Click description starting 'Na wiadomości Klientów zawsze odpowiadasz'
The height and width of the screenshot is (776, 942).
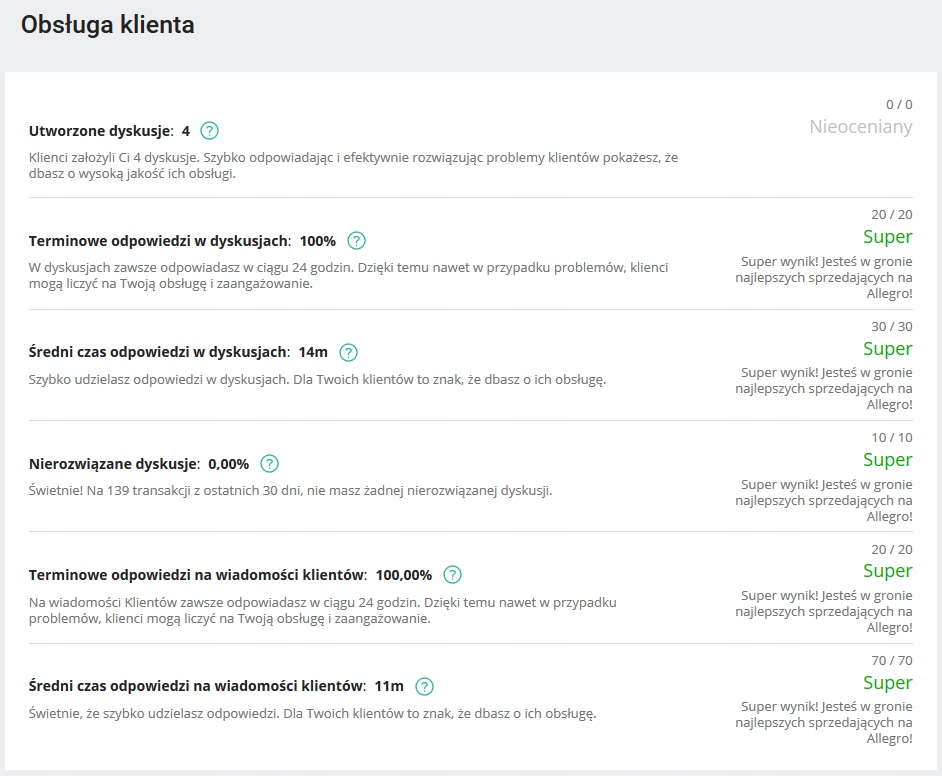coord(323,610)
